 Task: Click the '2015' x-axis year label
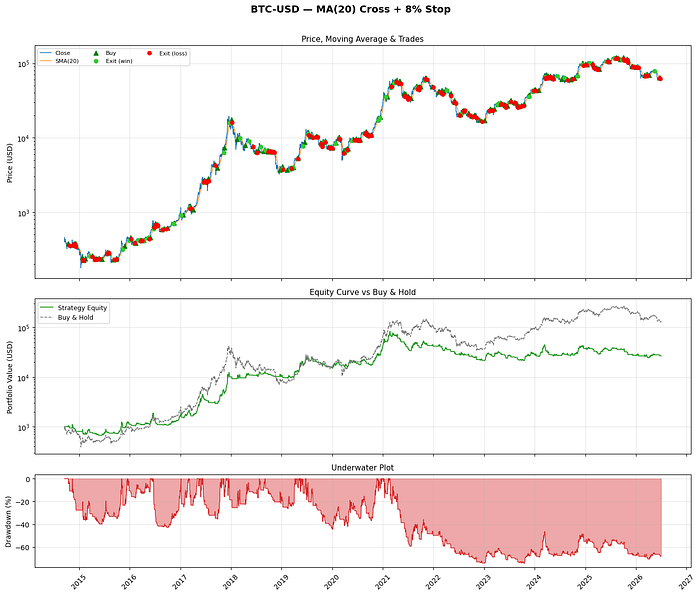[79, 582]
